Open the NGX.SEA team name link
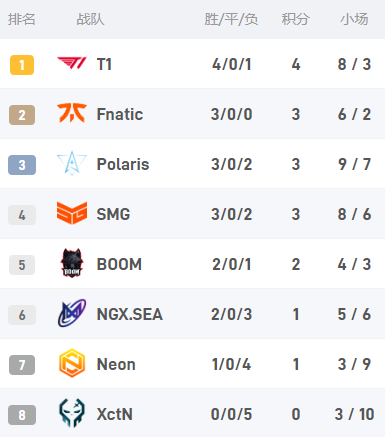 pos(129,314)
